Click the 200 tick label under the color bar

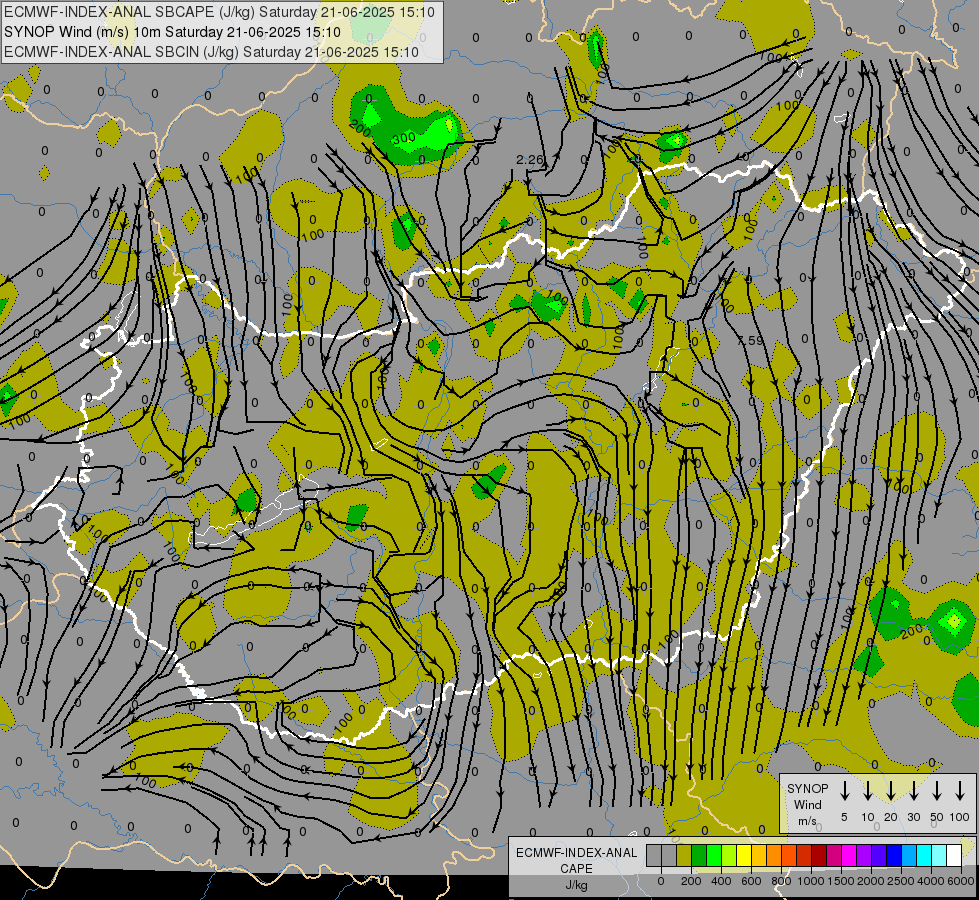pos(691,881)
